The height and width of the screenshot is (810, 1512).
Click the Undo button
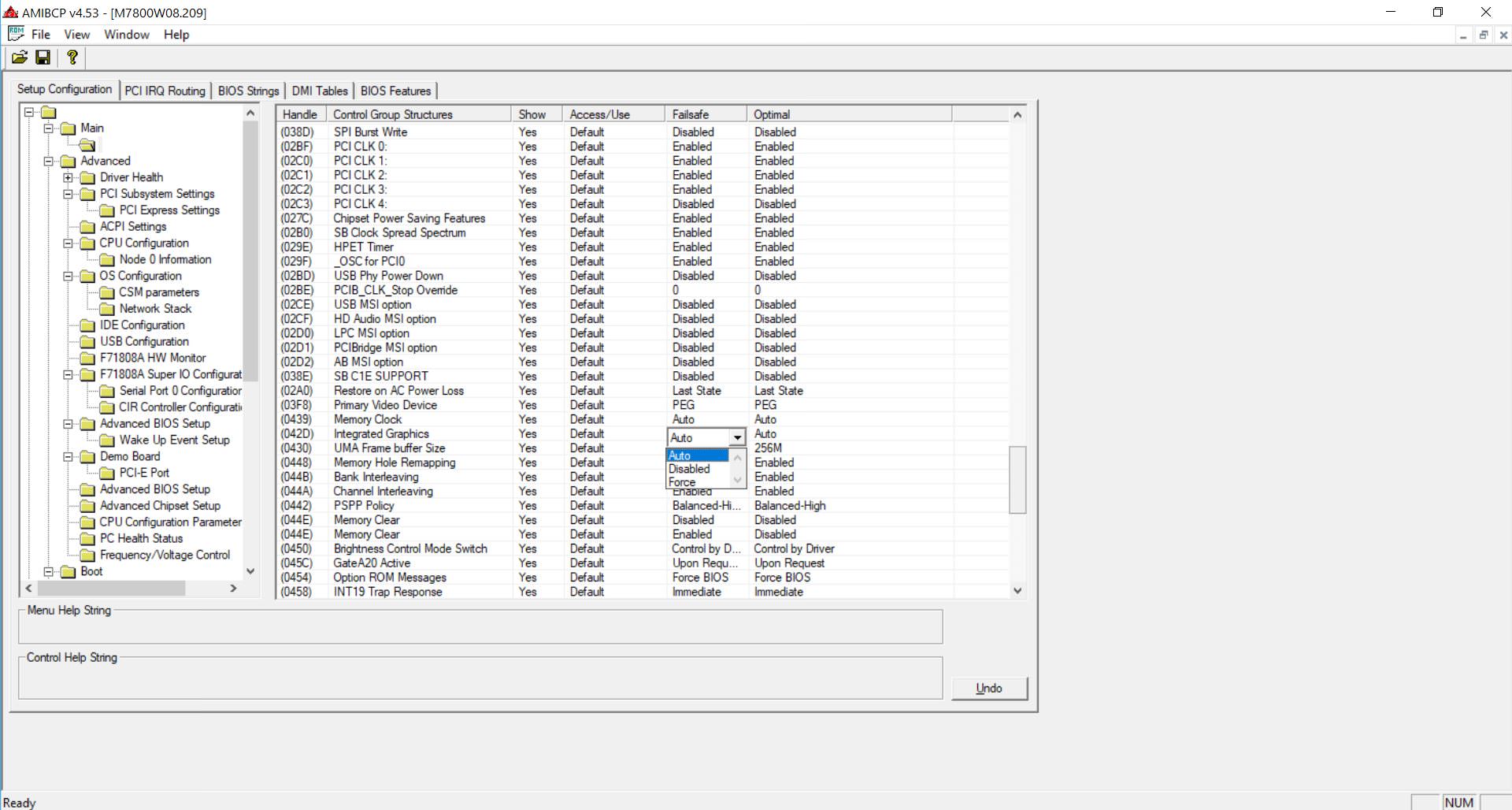[989, 689]
